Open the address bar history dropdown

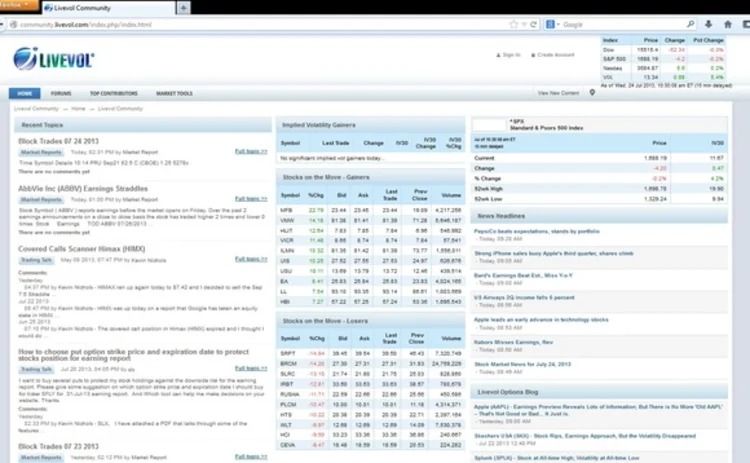[x=524, y=24]
